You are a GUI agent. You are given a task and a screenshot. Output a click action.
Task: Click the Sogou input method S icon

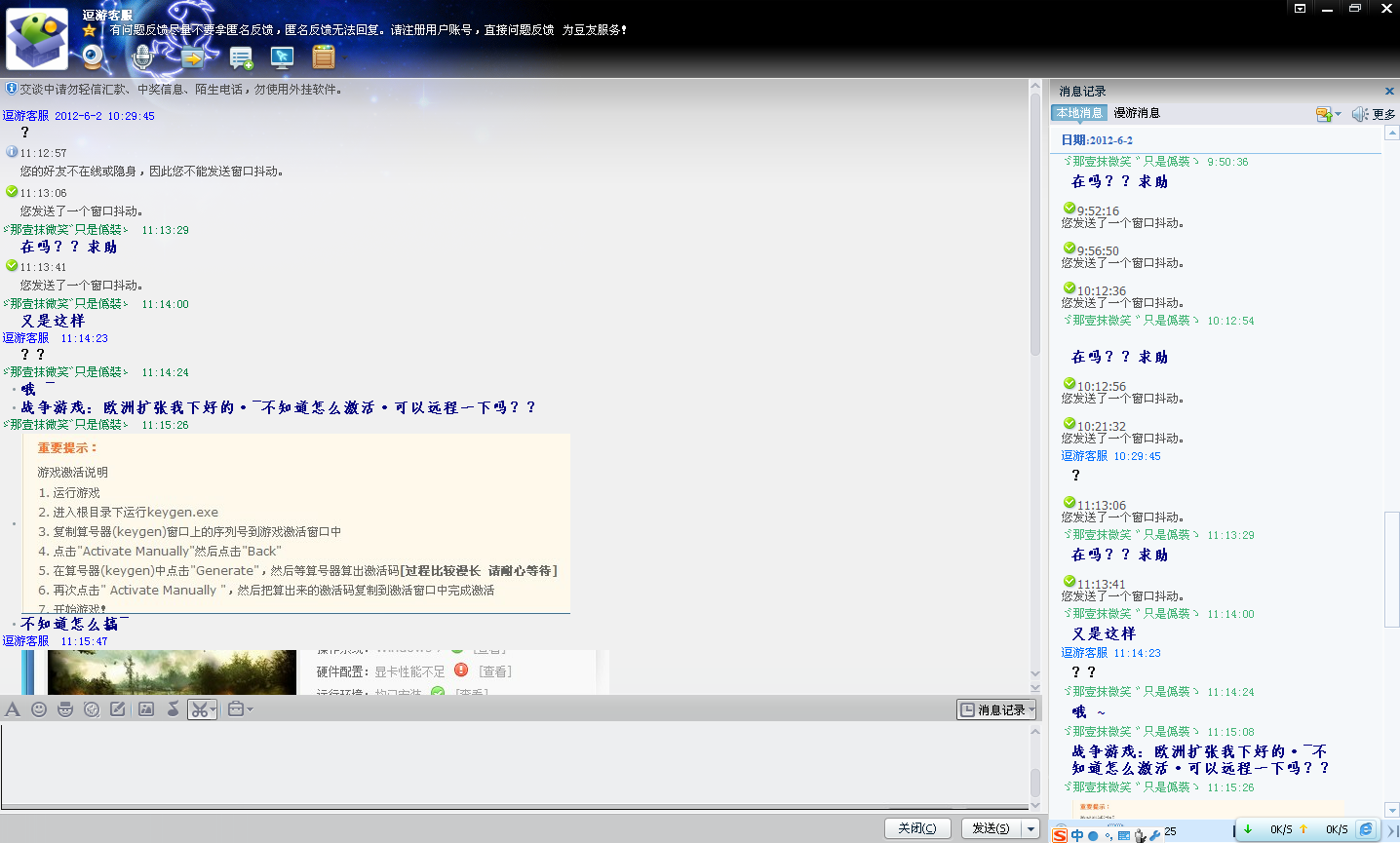[x=1060, y=835]
